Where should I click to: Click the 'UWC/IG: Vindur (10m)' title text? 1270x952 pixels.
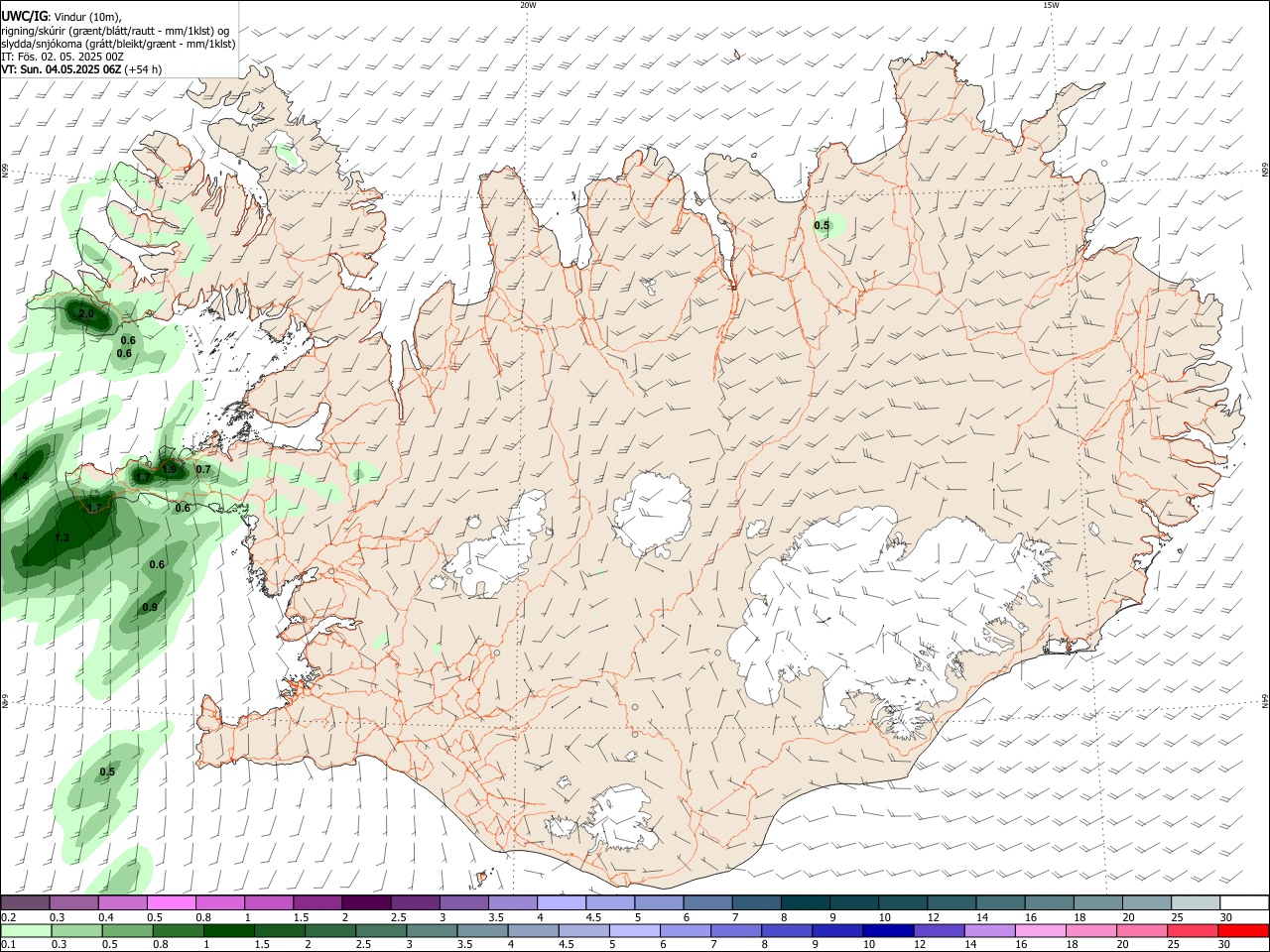tap(61, 16)
